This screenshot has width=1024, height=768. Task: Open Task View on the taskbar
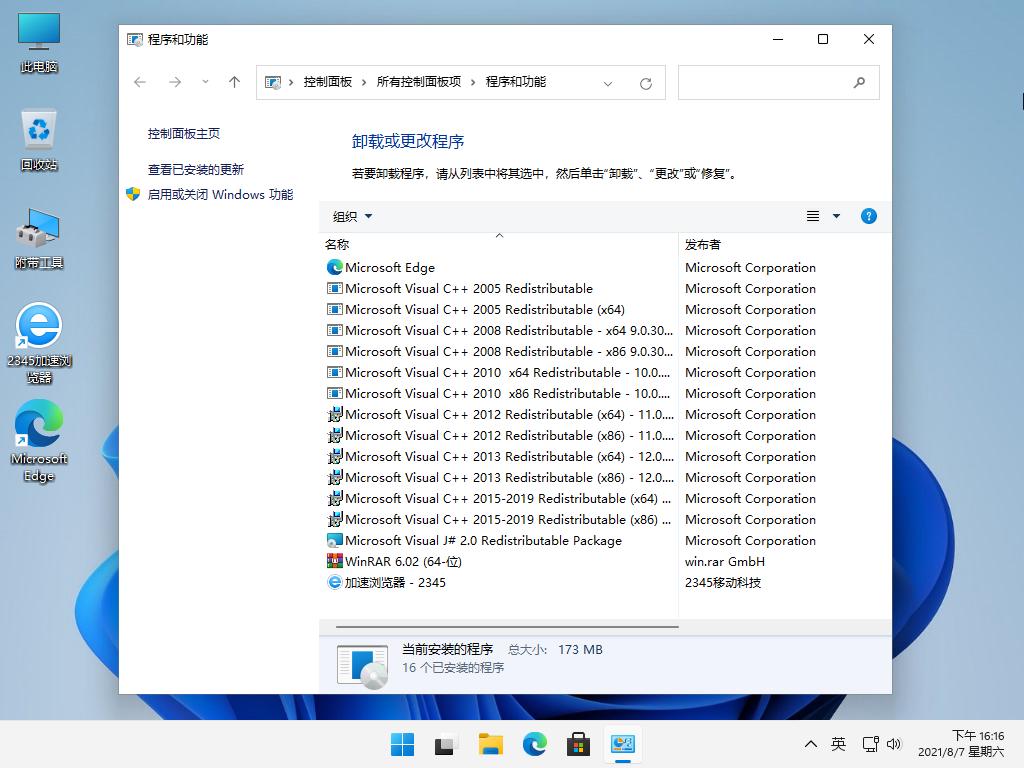pos(446,744)
